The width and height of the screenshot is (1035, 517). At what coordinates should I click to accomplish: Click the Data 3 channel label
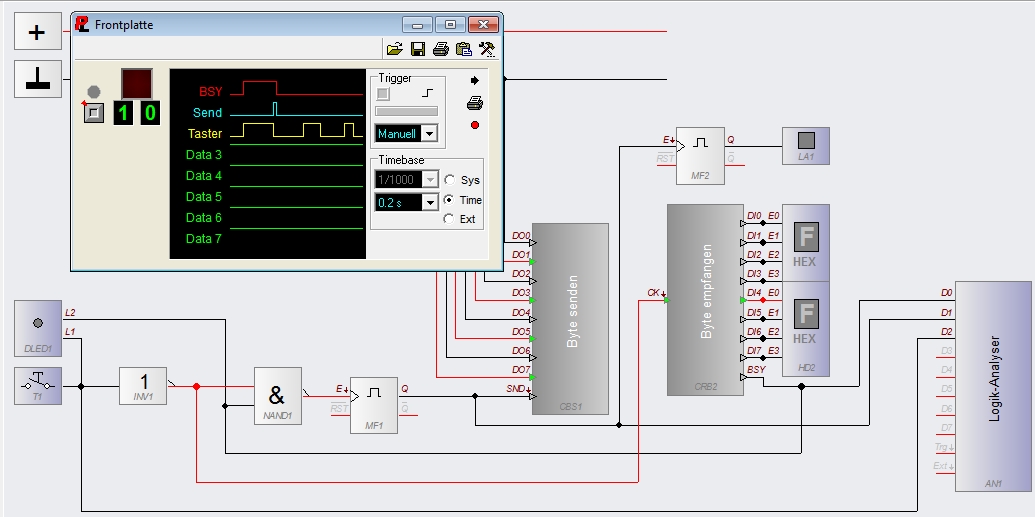coord(204,155)
